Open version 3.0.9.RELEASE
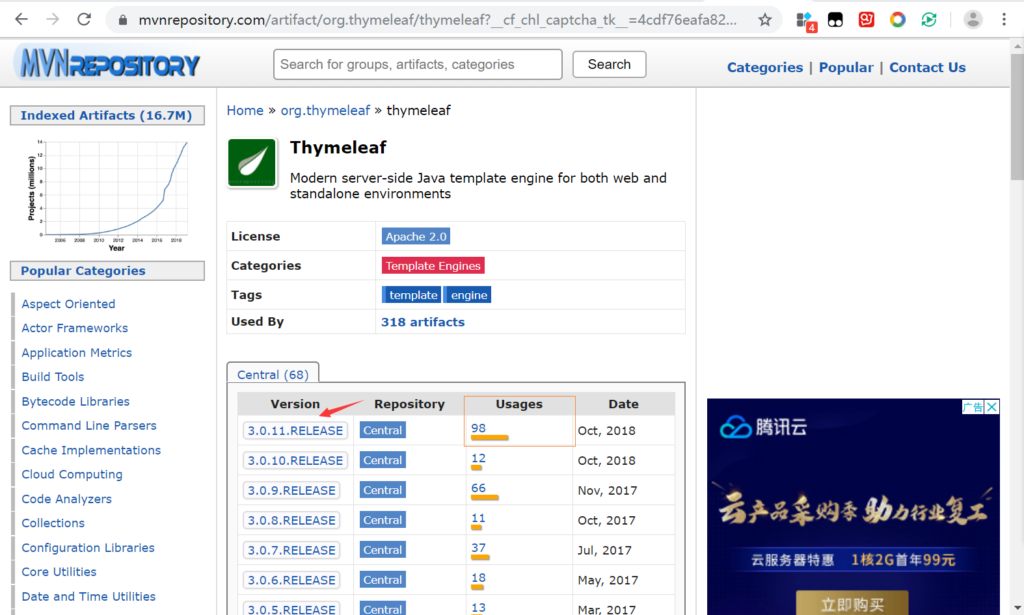 click(x=291, y=491)
